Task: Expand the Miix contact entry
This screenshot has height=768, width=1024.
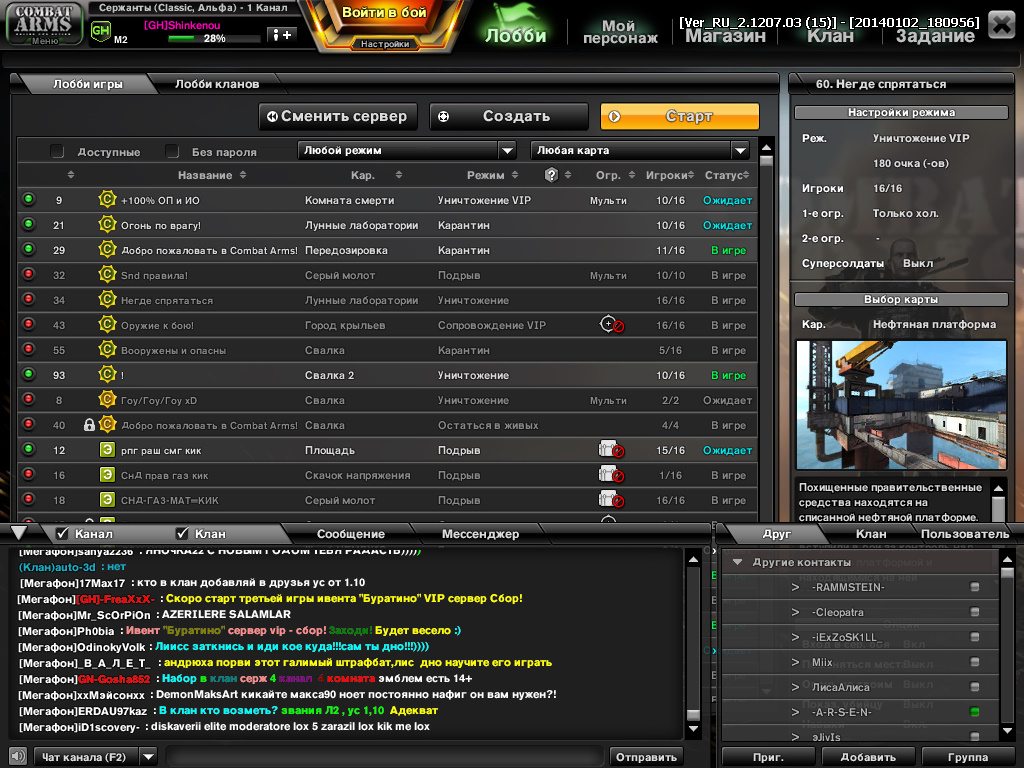Action: 795,662
